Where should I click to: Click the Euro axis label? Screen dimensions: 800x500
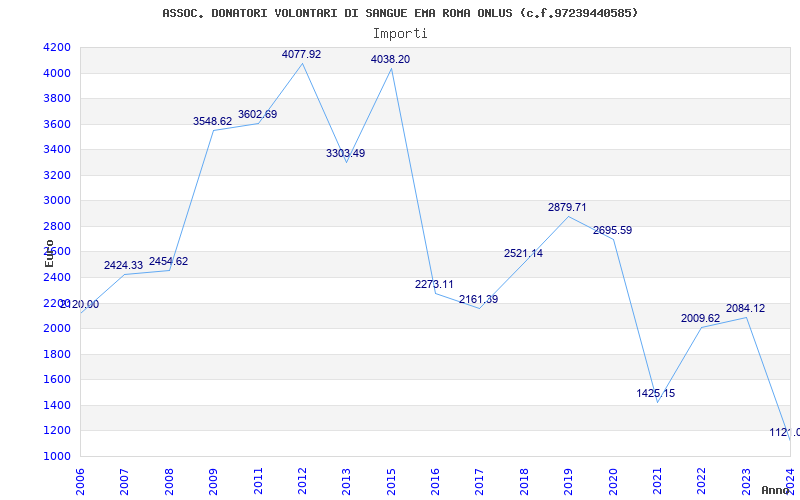tap(49, 253)
